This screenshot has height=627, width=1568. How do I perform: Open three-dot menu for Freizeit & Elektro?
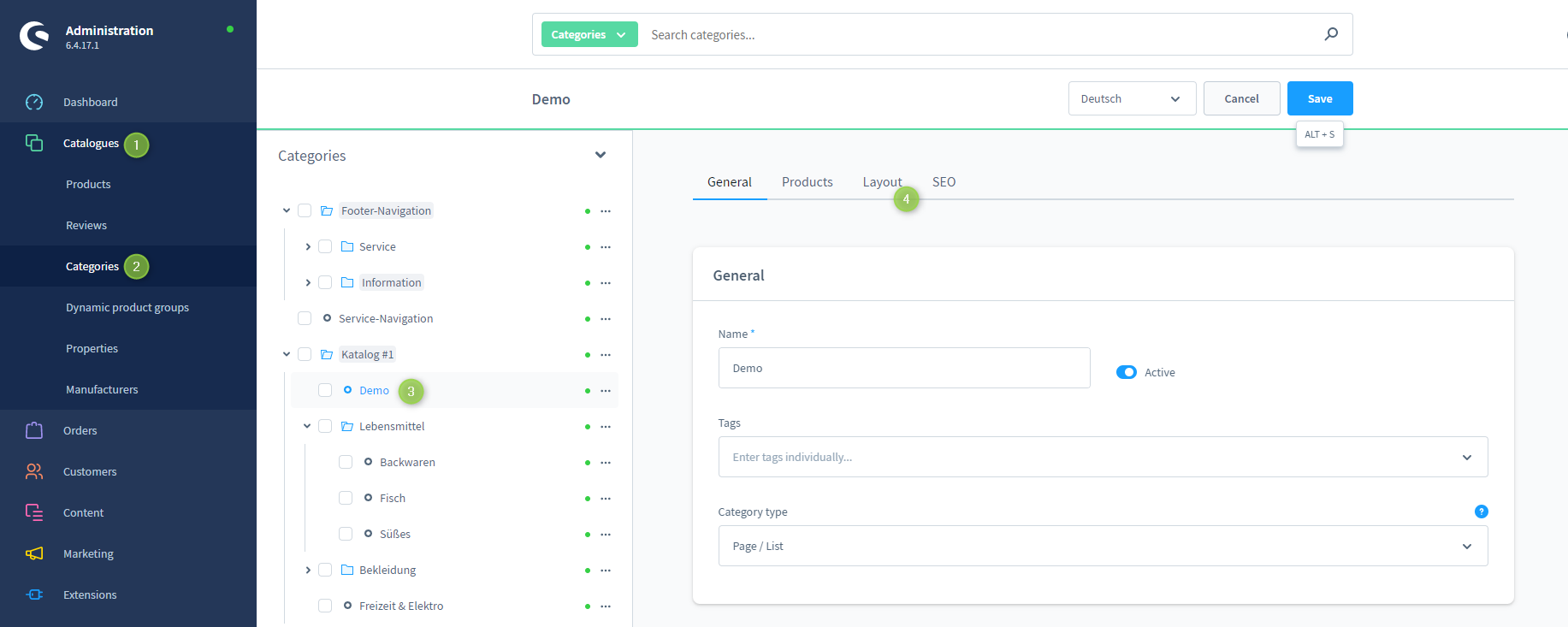pyautogui.click(x=606, y=606)
